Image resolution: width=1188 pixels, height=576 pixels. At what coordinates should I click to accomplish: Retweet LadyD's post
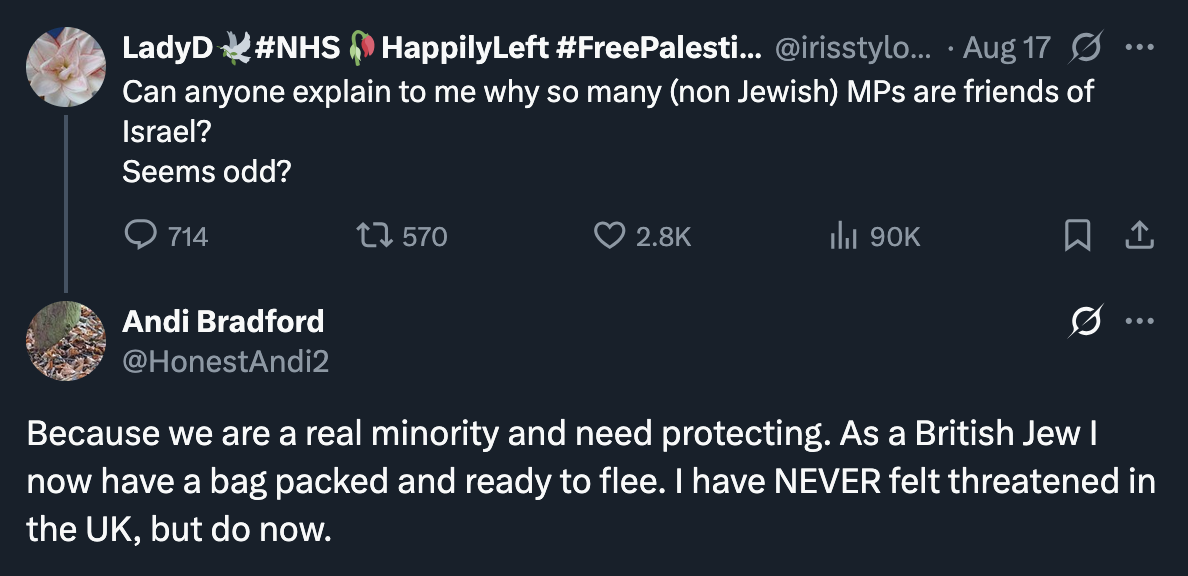click(x=373, y=236)
